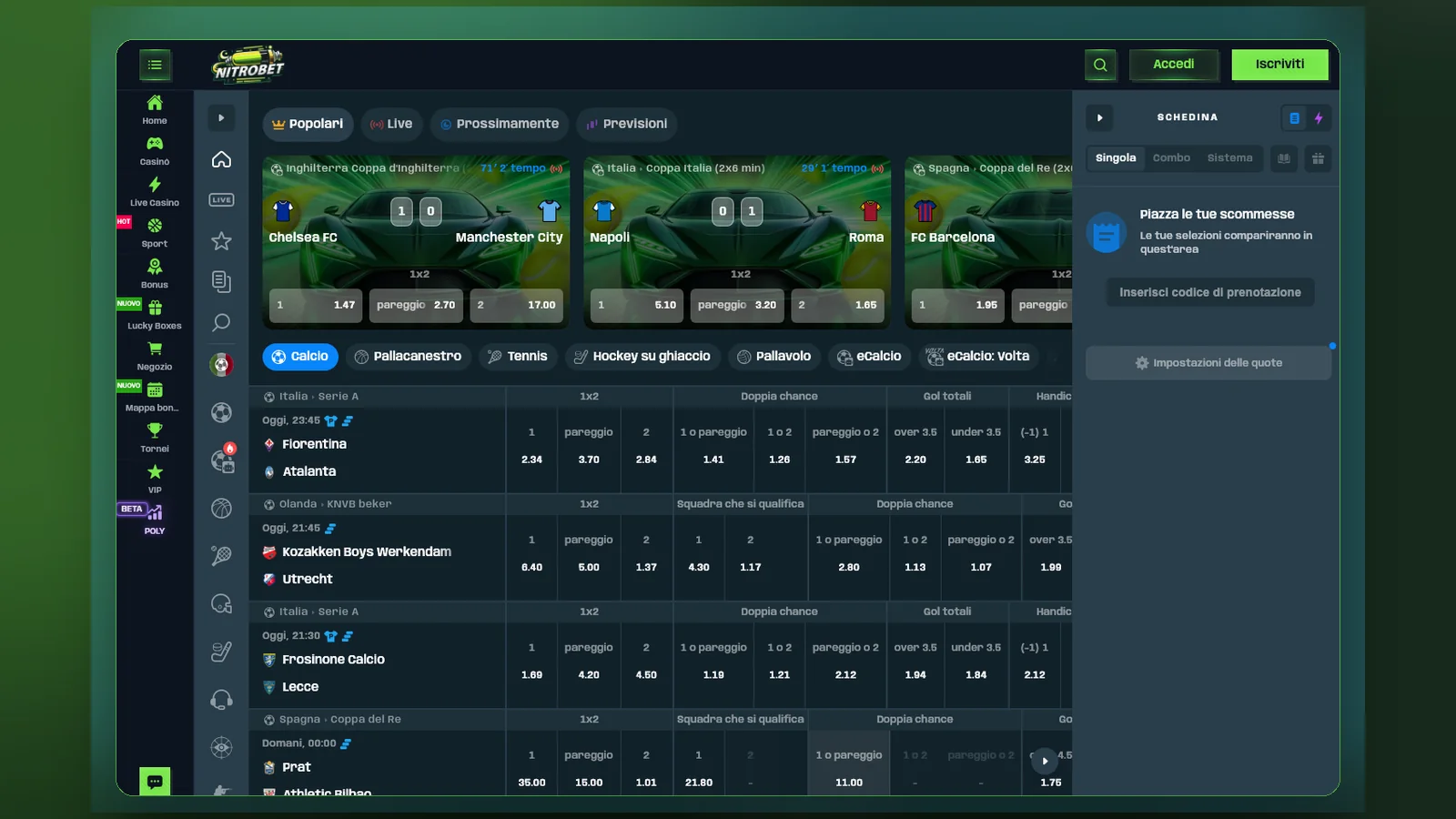The height and width of the screenshot is (819, 1456).
Task: Open the Napoli vs Roma live card
Action: point(737,242)
